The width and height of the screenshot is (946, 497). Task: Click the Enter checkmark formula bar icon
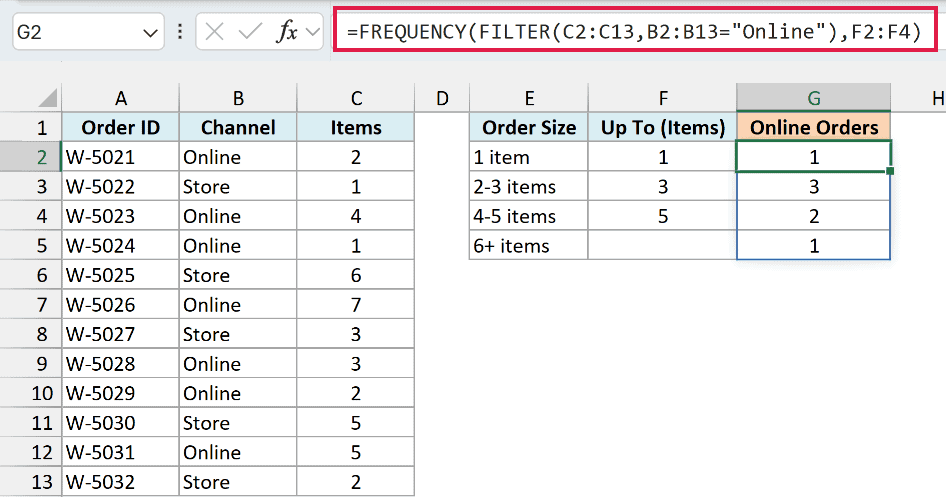250,31
